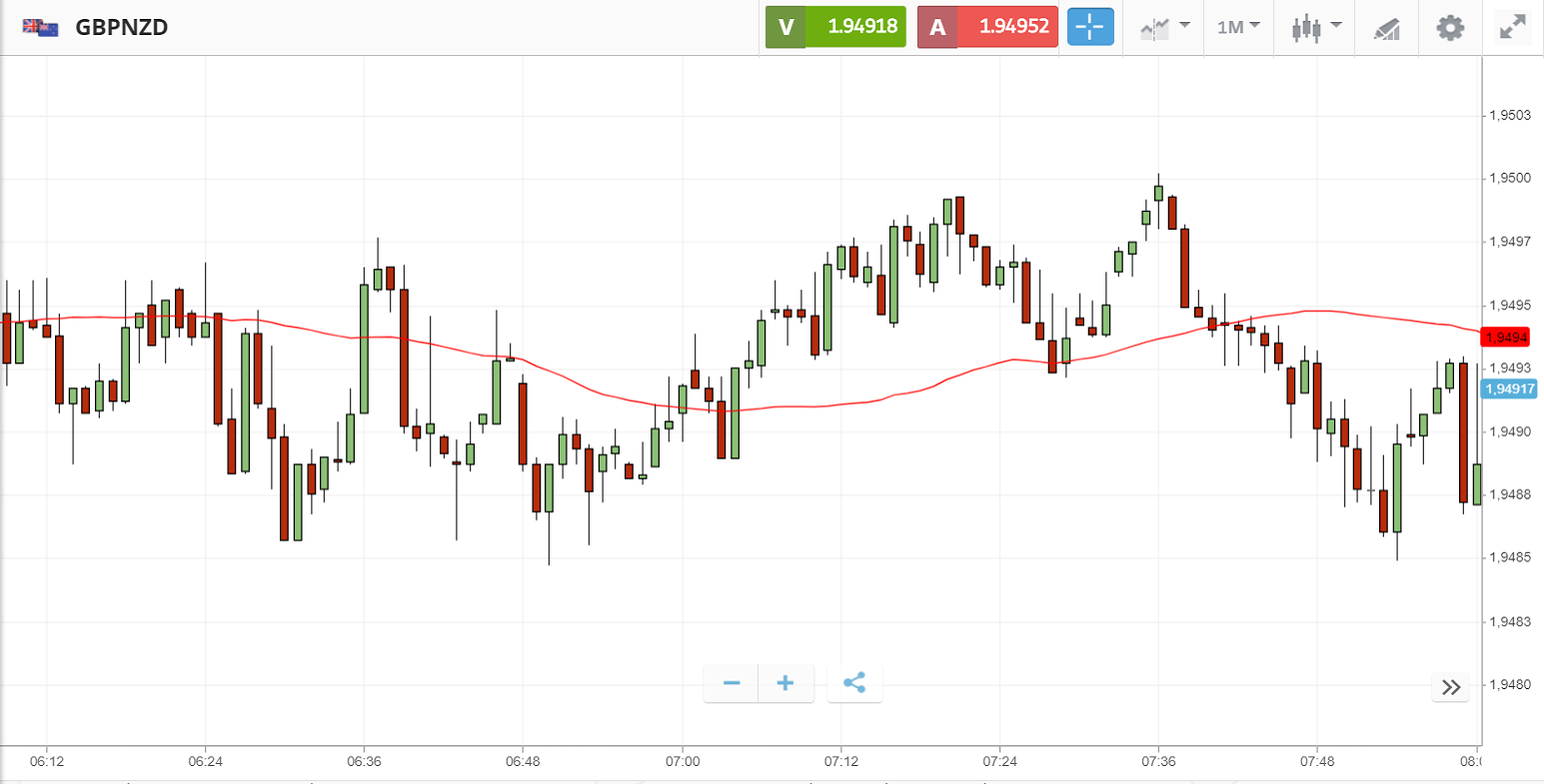Open chart settings gear icon
This screenshot has width=1544, height=784.
(1450, 27)
